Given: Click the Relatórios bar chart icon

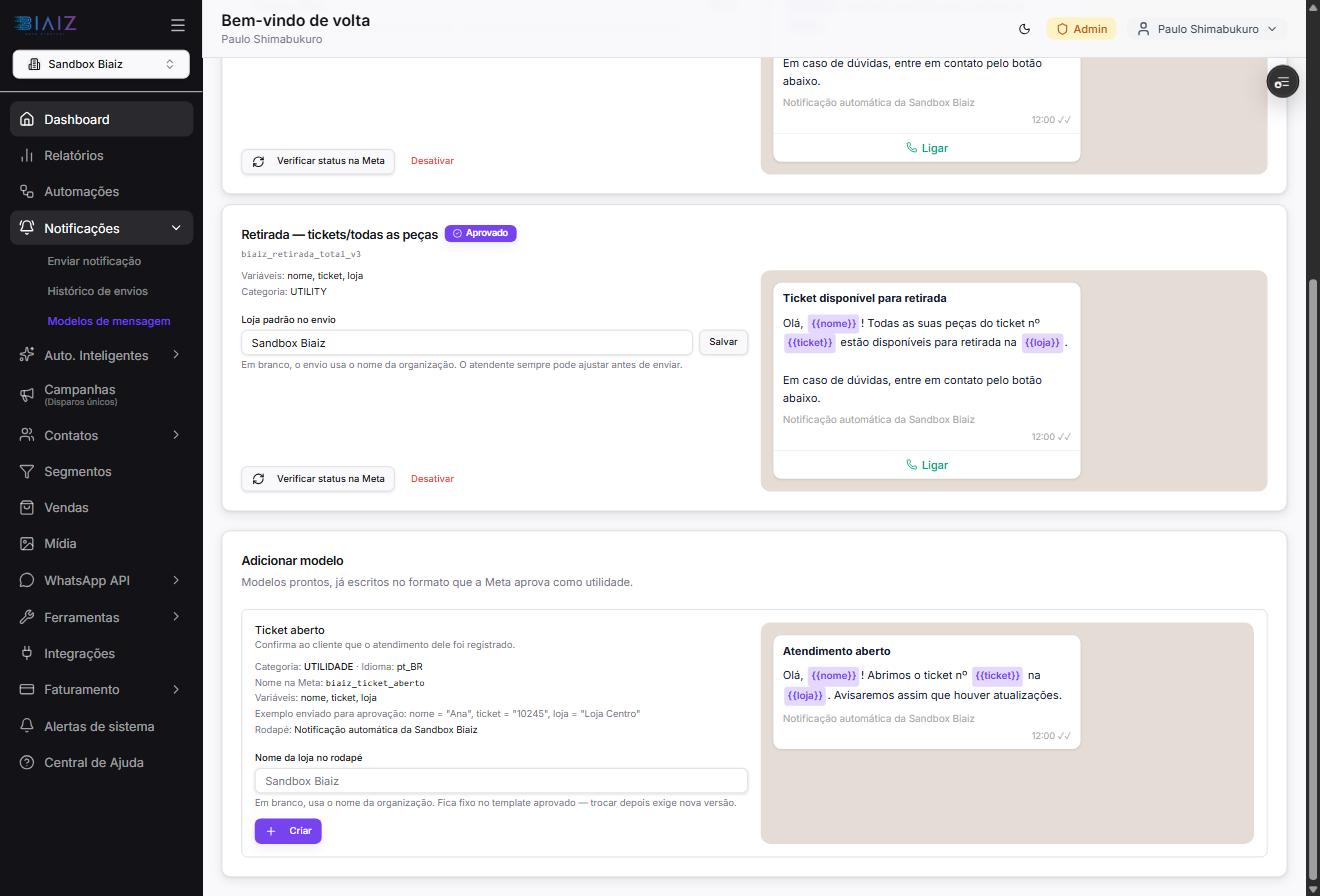Looking at the screenshot, I should tap(27, 155).
